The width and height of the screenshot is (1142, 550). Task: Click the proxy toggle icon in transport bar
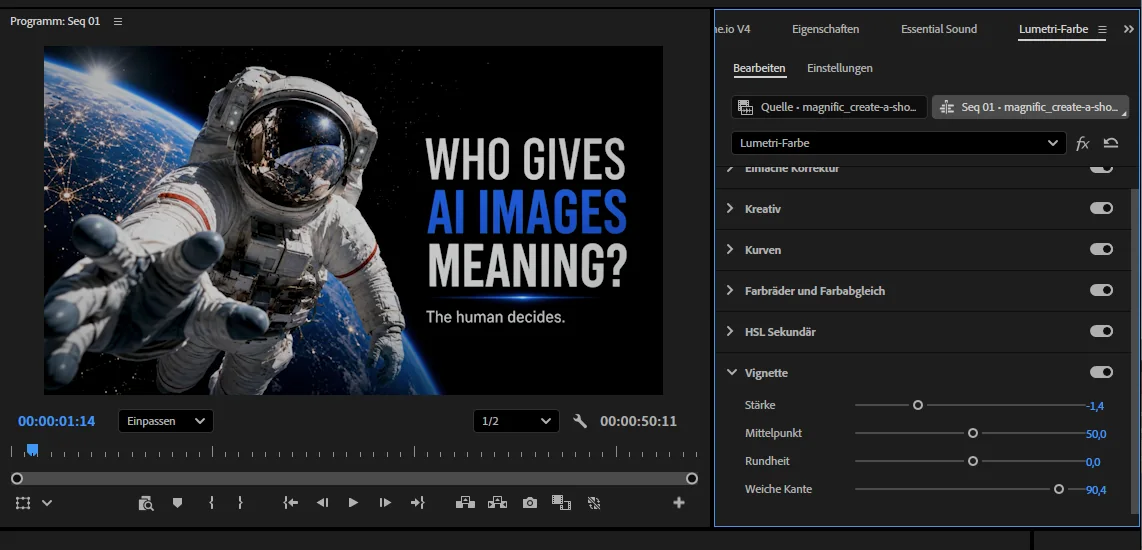[594, 503]
